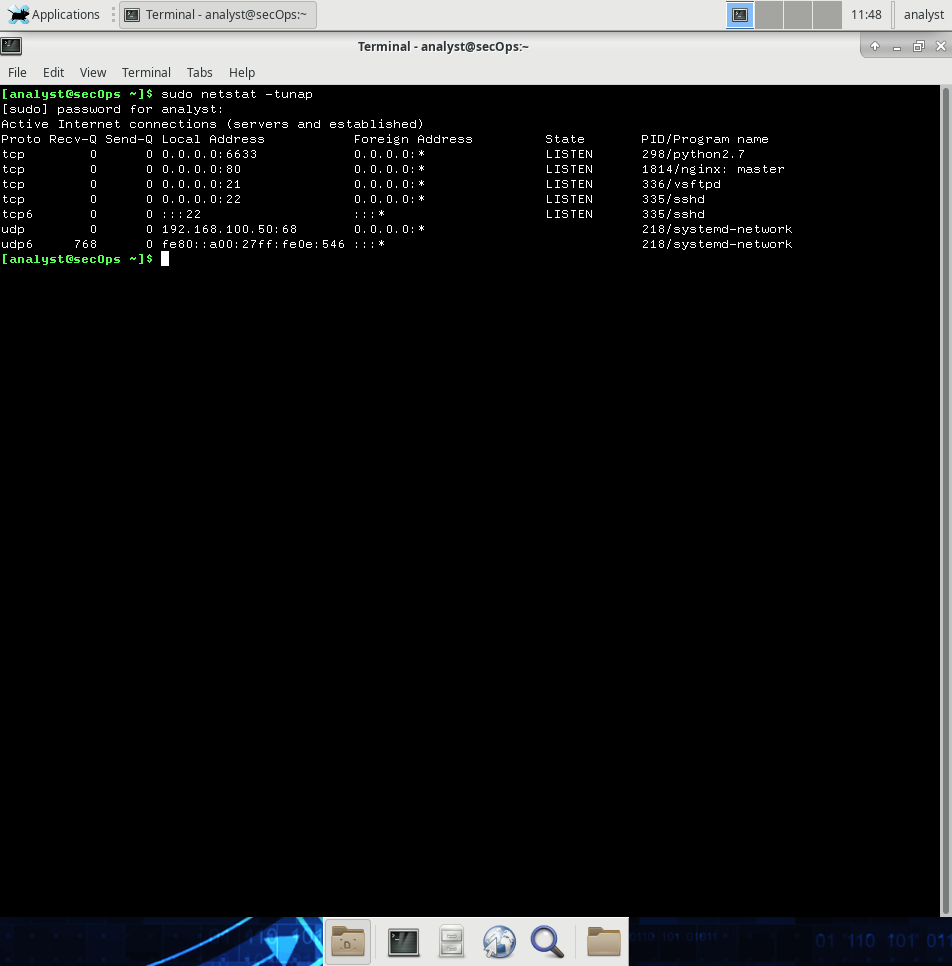
Task: Open the Terminal menu
Action: (146, 73)
